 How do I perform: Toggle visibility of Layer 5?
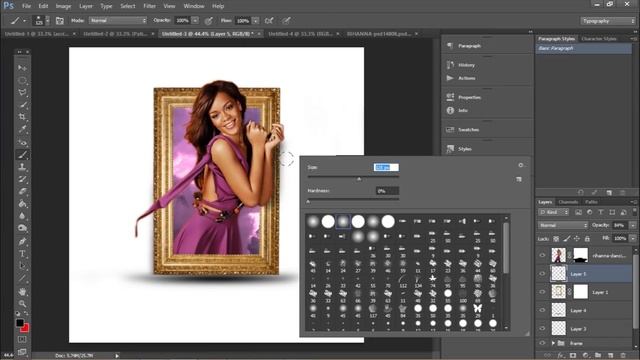click(x=542, y=274)
